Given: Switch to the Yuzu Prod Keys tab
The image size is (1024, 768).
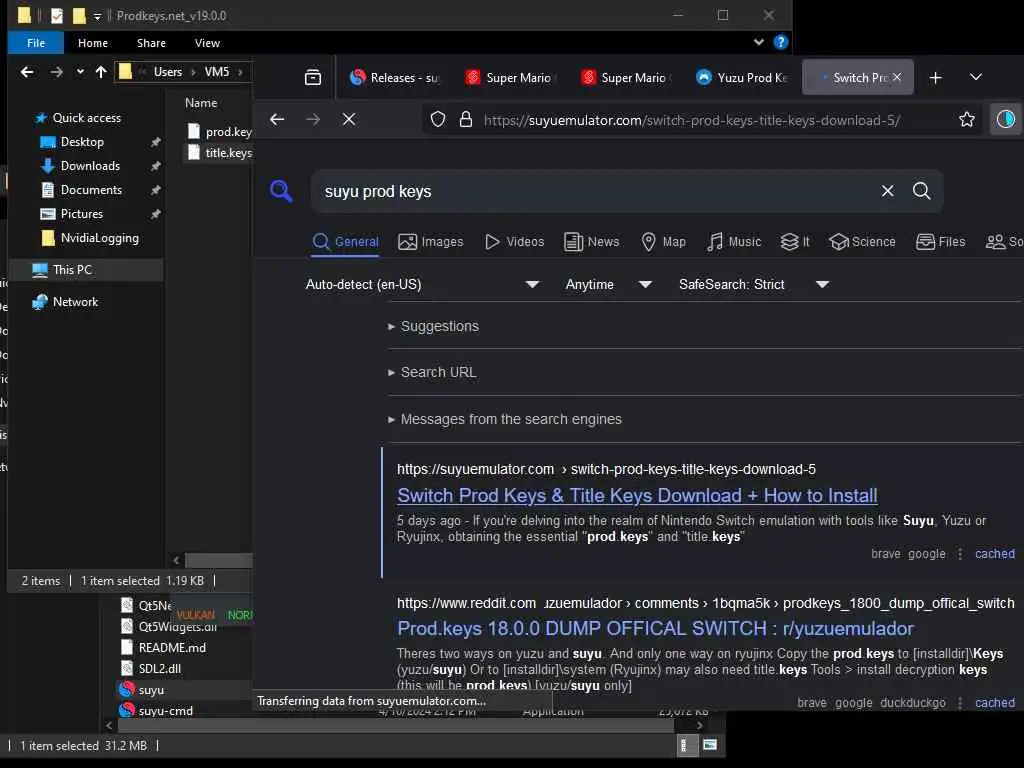Looking at the screenshot, I should (741, 78).
